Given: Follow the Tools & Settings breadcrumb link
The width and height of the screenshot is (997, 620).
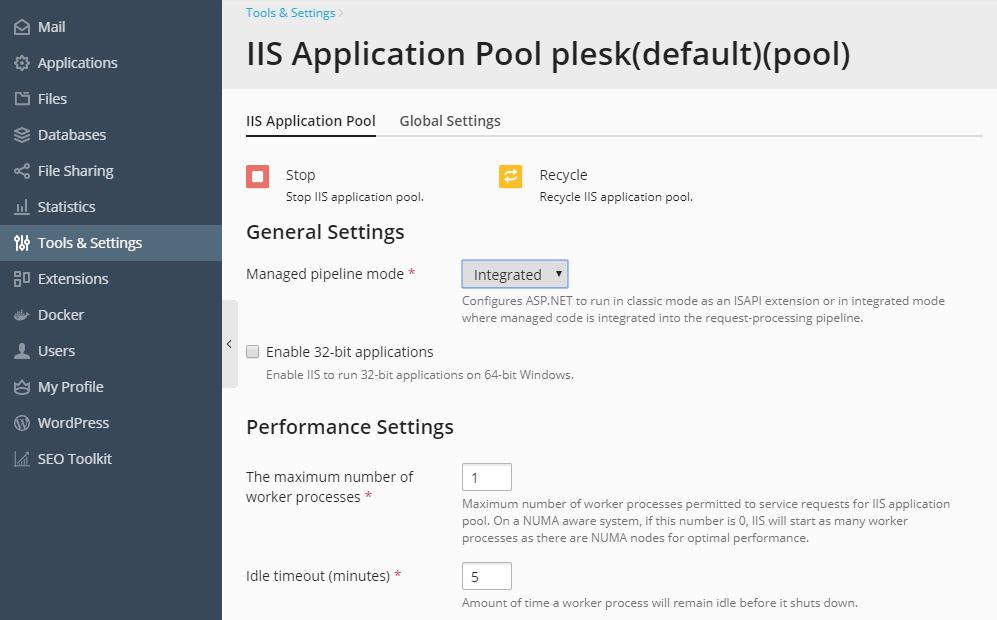Looking at the screenshot, I should click(x=290, y=13).
